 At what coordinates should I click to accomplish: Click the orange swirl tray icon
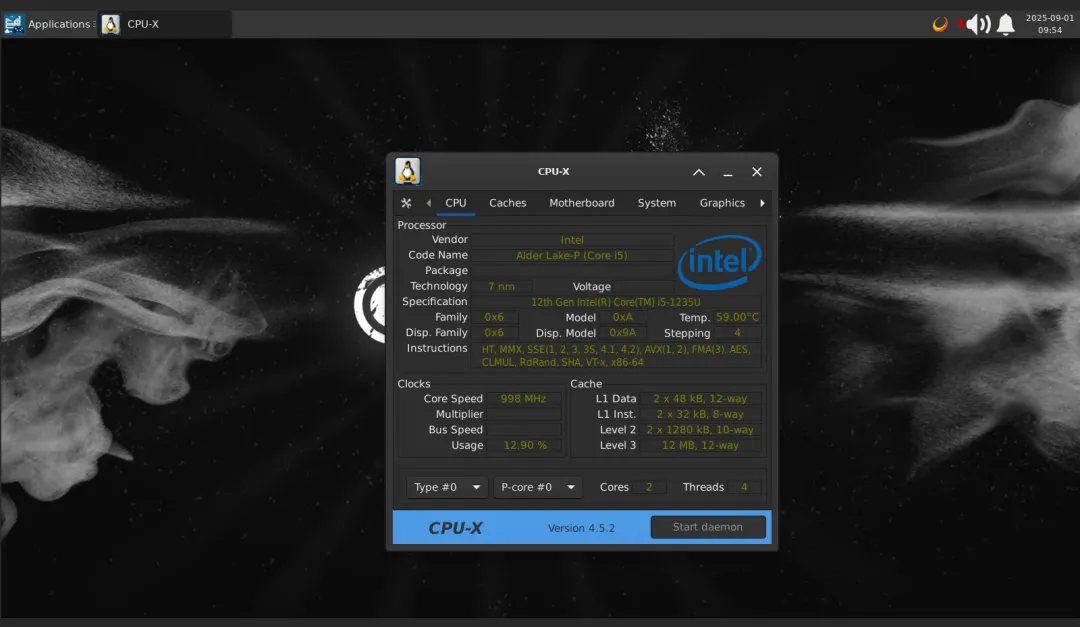[940, 24]
